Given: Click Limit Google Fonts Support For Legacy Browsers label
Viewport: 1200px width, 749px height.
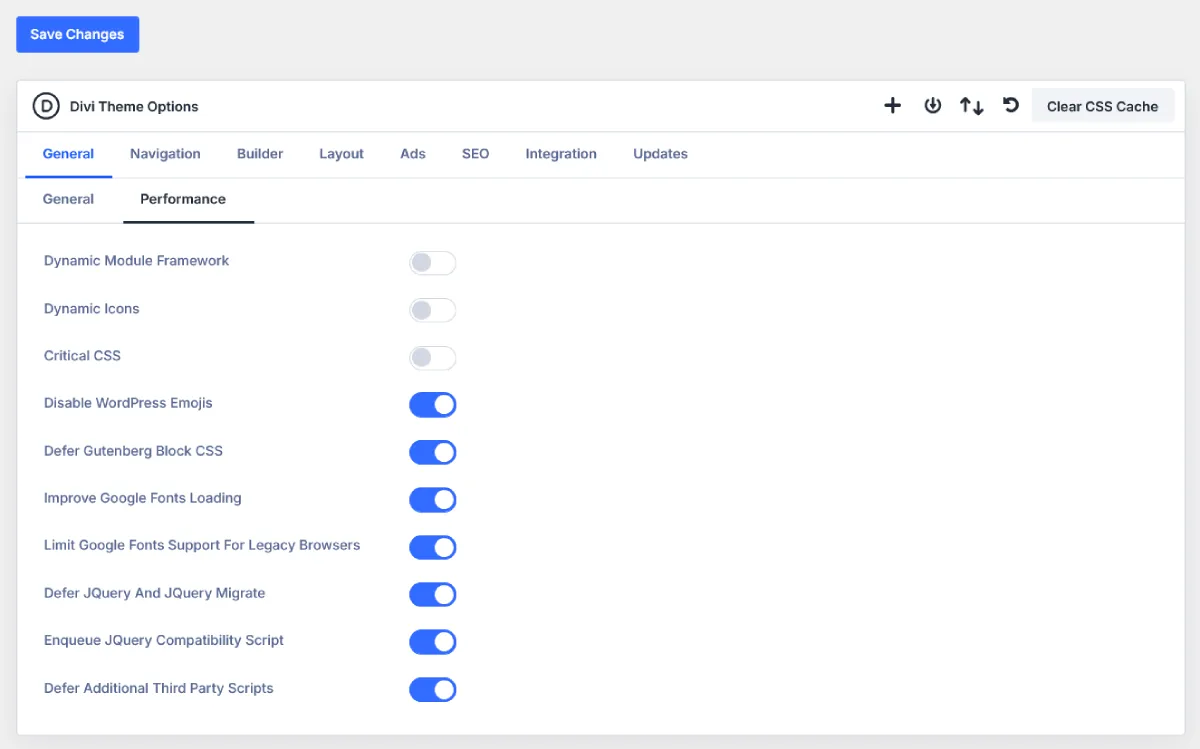Looking at the screenshot, I should pyautogui.click(x=202, y=545).
